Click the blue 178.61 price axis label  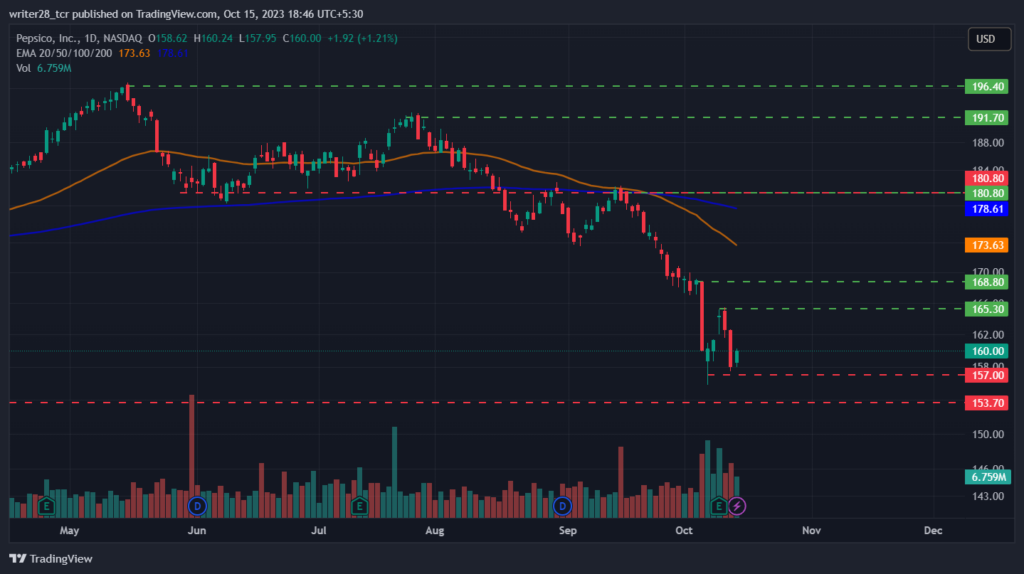pyautogui.click(x=987, y=209)
